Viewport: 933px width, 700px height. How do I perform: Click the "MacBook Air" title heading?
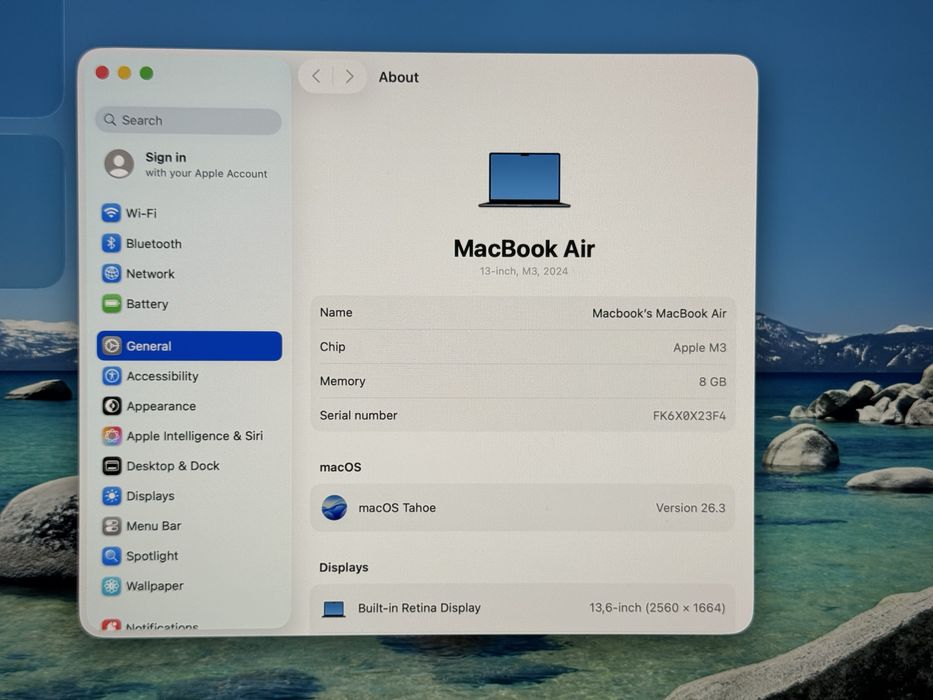524,249
